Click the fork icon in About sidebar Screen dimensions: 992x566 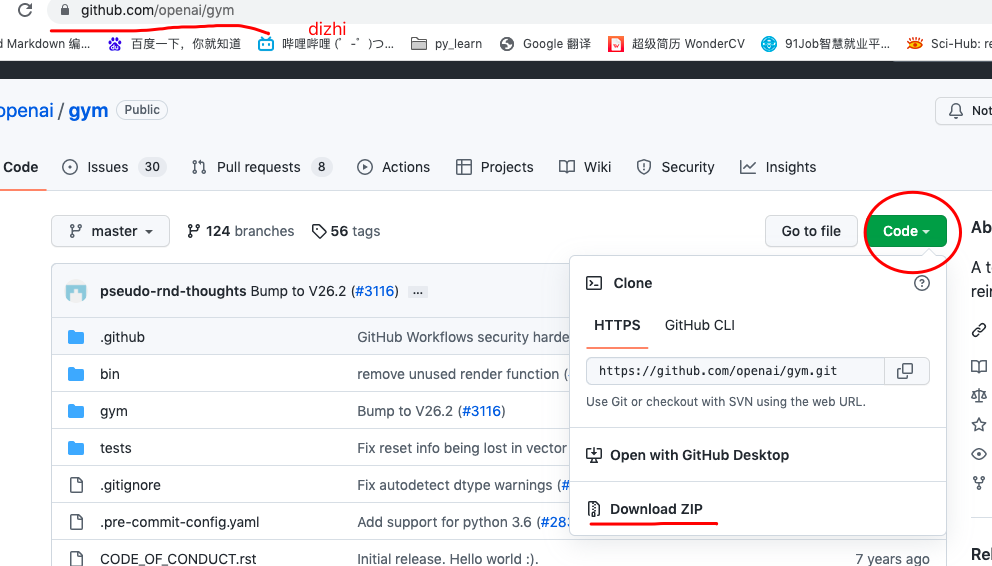[979, 484]
